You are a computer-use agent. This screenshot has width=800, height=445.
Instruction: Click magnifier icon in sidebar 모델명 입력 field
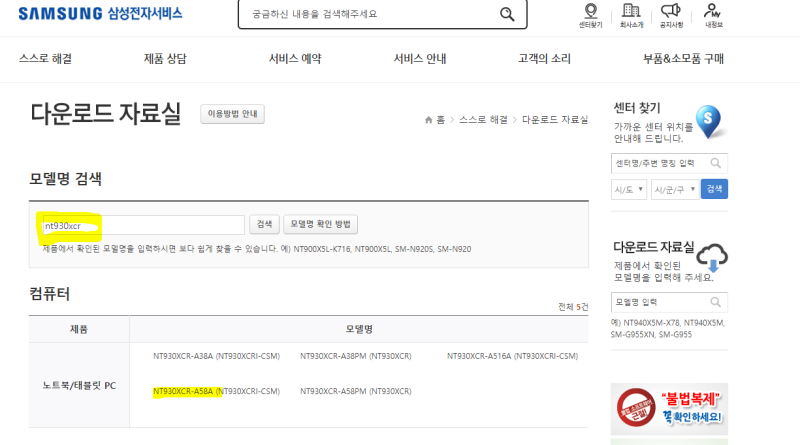716,302
